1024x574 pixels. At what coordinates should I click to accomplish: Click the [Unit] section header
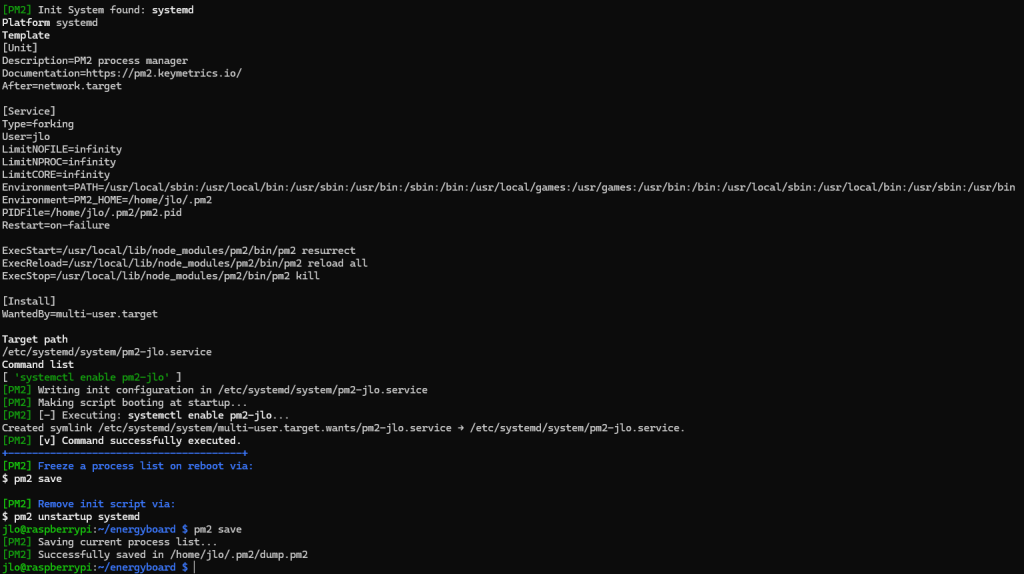(20, 48)
